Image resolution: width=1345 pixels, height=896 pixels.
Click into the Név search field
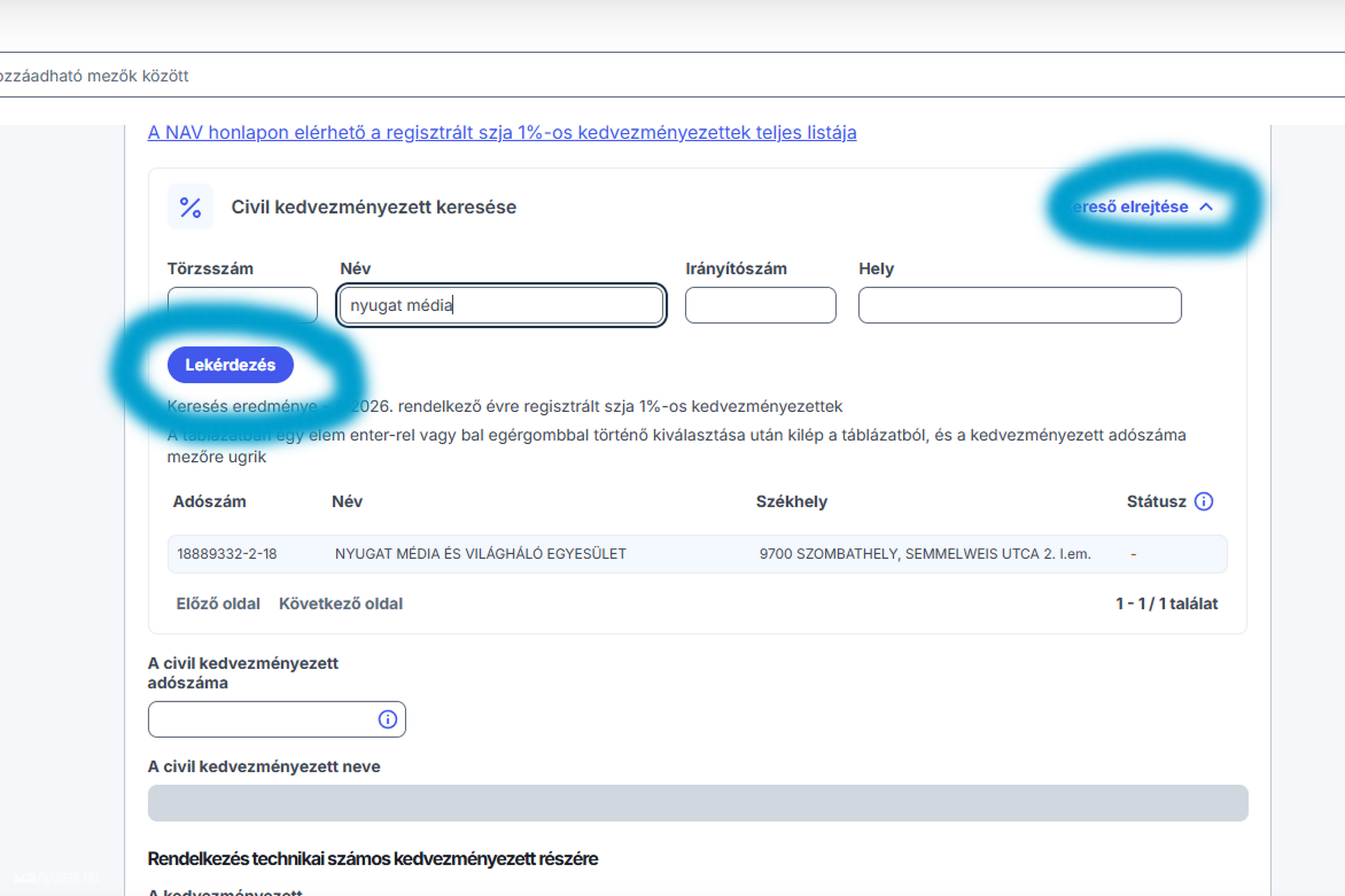click(501, 305)
